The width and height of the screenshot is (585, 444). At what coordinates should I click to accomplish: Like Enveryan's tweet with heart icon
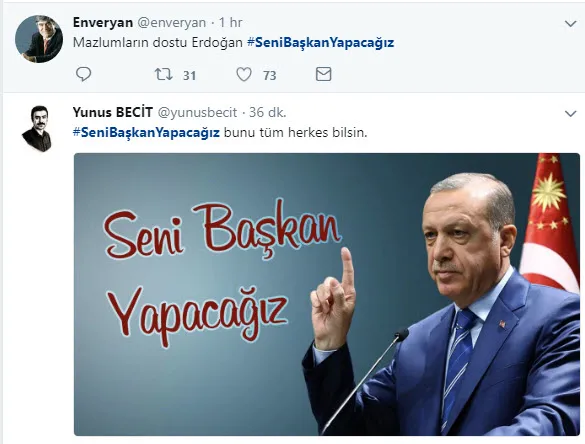244,74
